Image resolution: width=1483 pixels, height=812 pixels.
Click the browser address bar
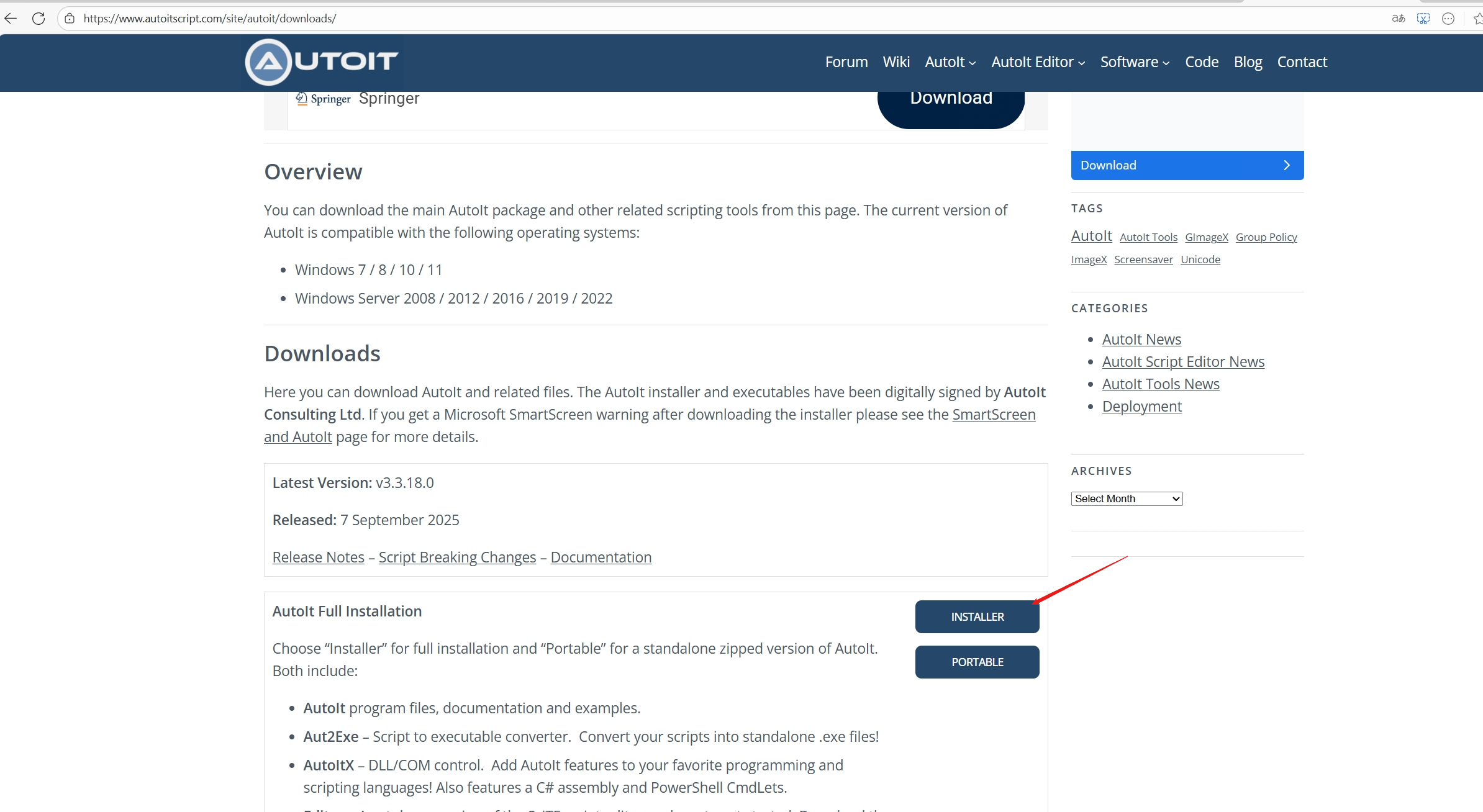point(435,18)
